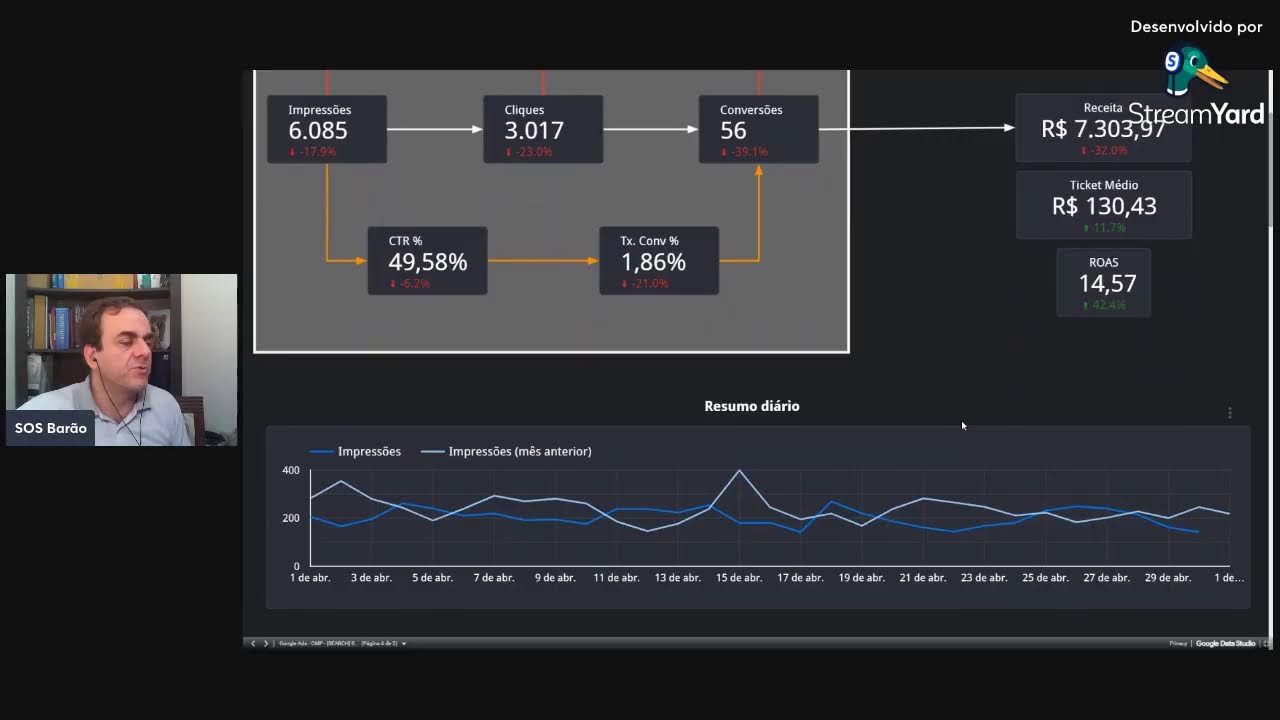The height and width of the screenshot is (720, 1280).
Task: Open the page selector dropdown arrow
Action: pos(404,643)
